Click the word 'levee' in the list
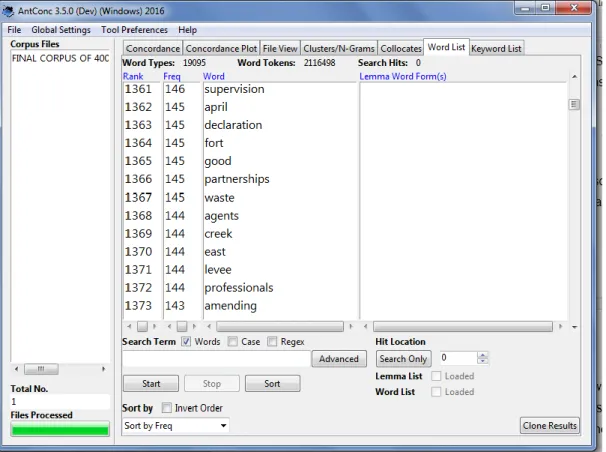This screenshot has width=606, height=452. coord(218,270)
